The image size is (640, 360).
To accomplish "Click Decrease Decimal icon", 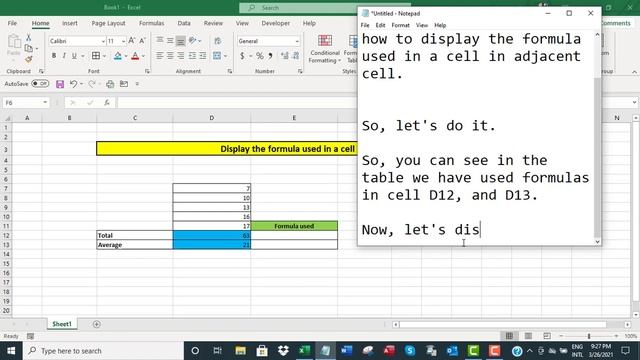I will click(296, 56).
